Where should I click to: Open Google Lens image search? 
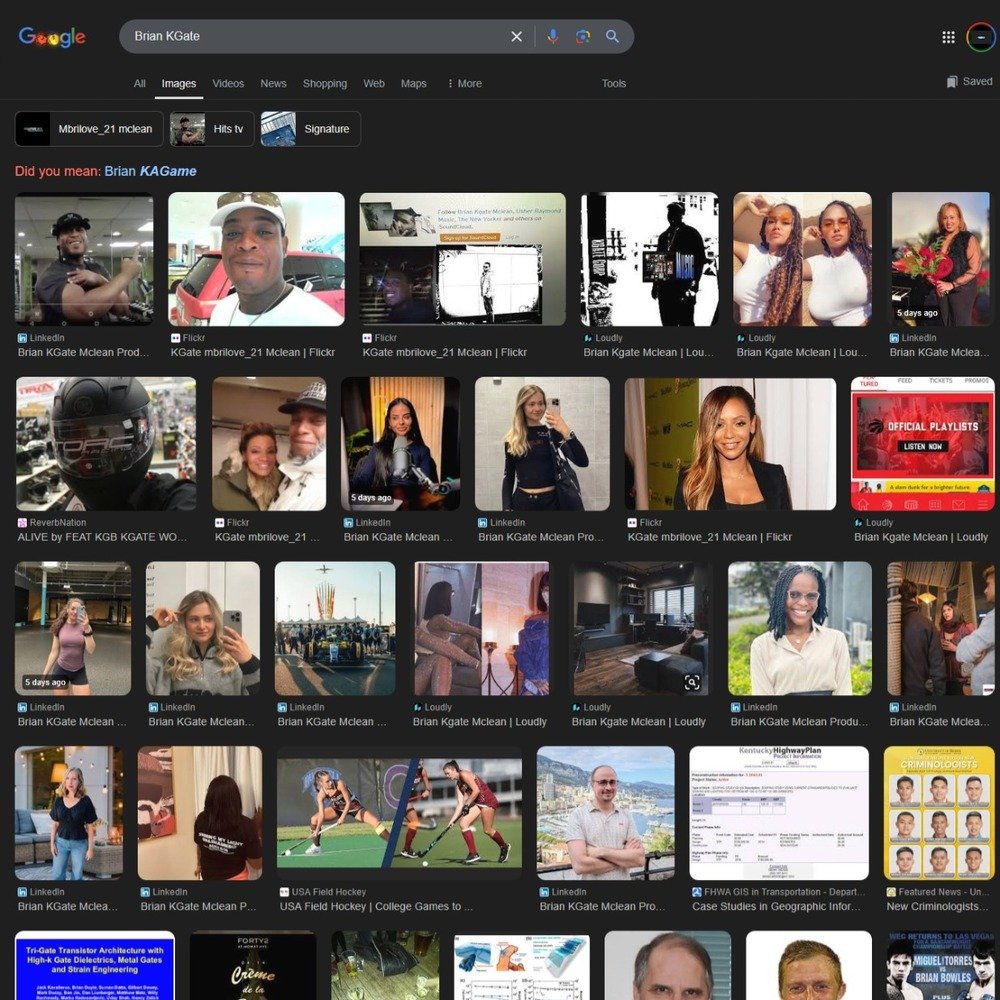coord(582,36)
